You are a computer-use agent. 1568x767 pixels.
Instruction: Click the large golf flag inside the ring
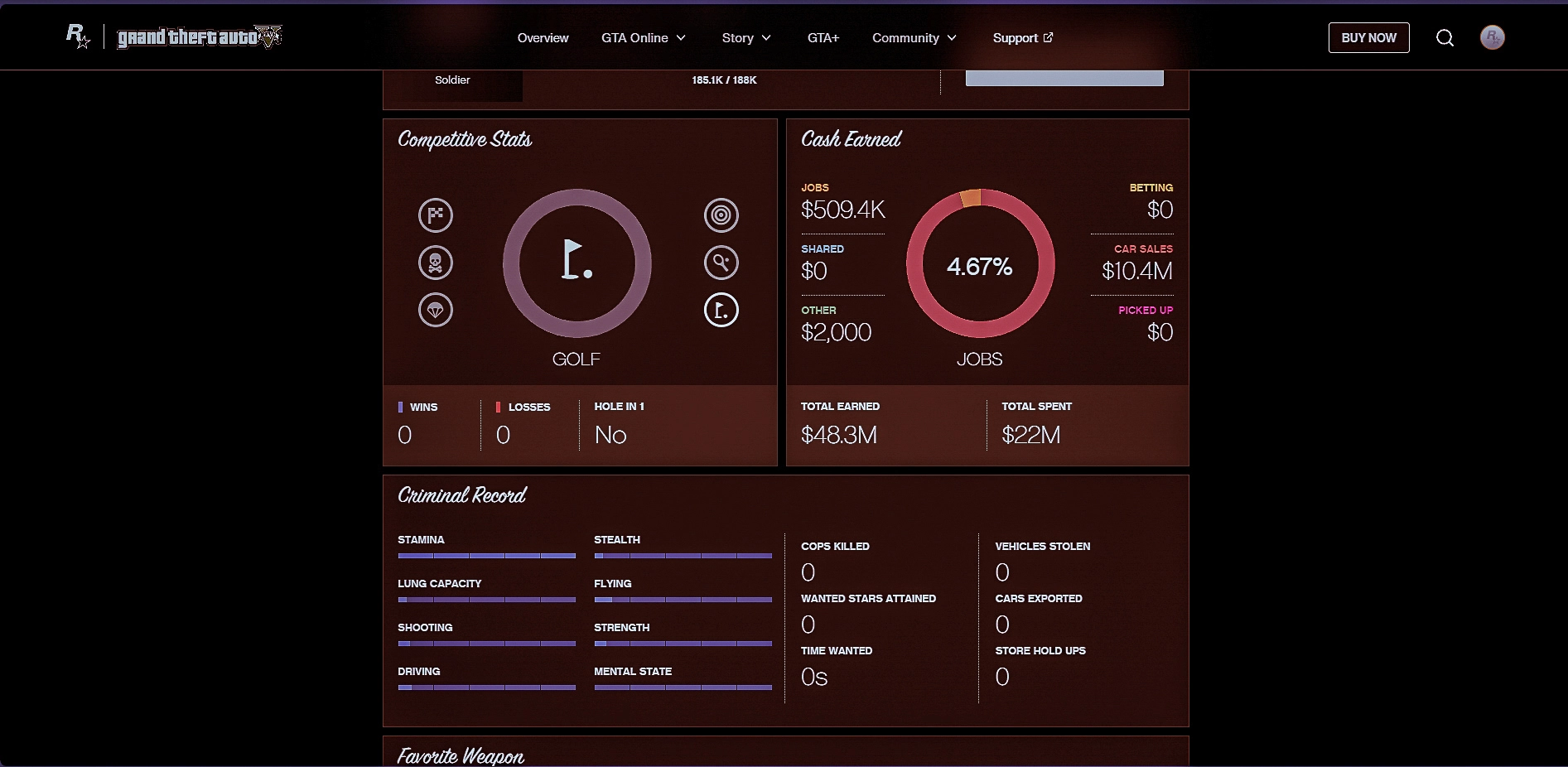click(577, 260)
